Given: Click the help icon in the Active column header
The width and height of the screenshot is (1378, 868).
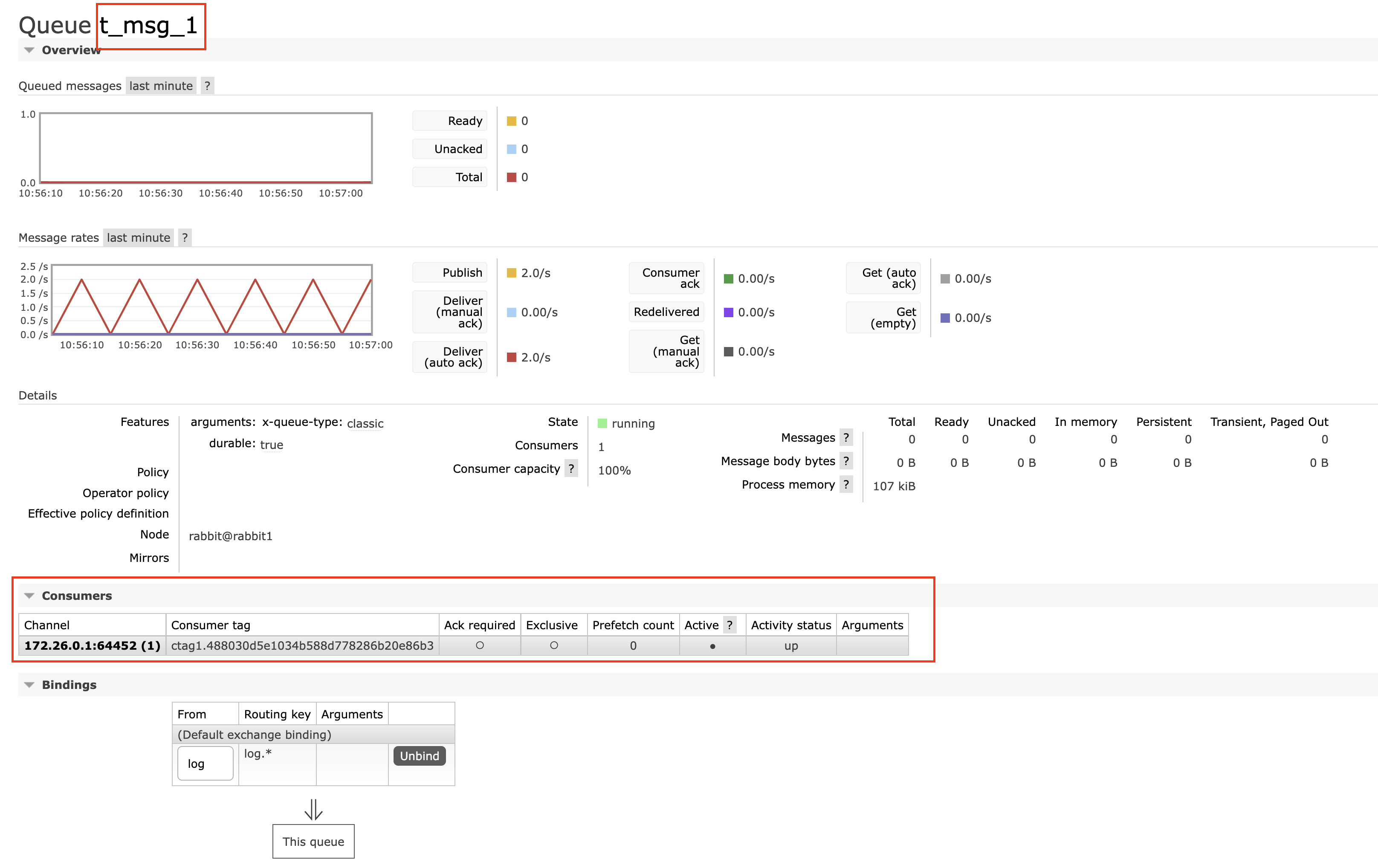Looking at the screenshot, I should (729, 625).
